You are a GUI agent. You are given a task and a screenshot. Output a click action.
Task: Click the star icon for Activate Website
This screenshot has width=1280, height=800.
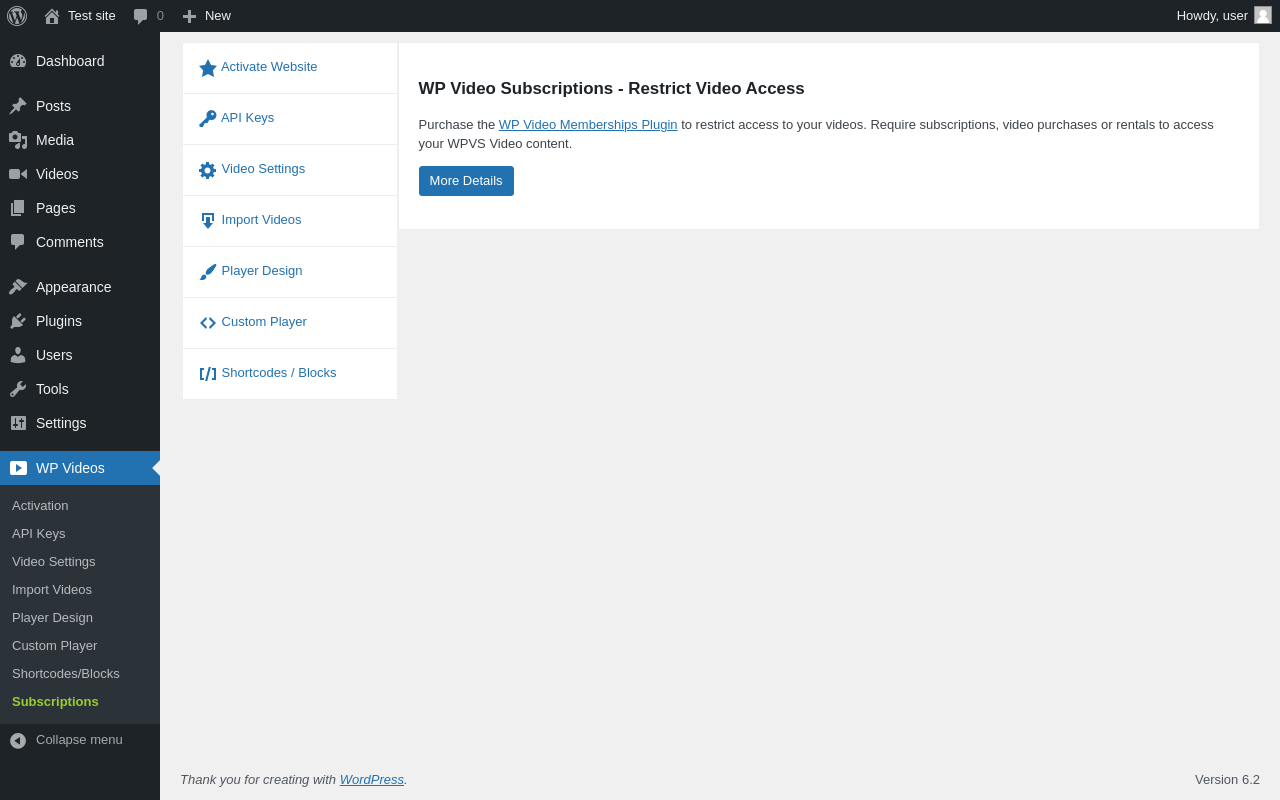[208, 68]
